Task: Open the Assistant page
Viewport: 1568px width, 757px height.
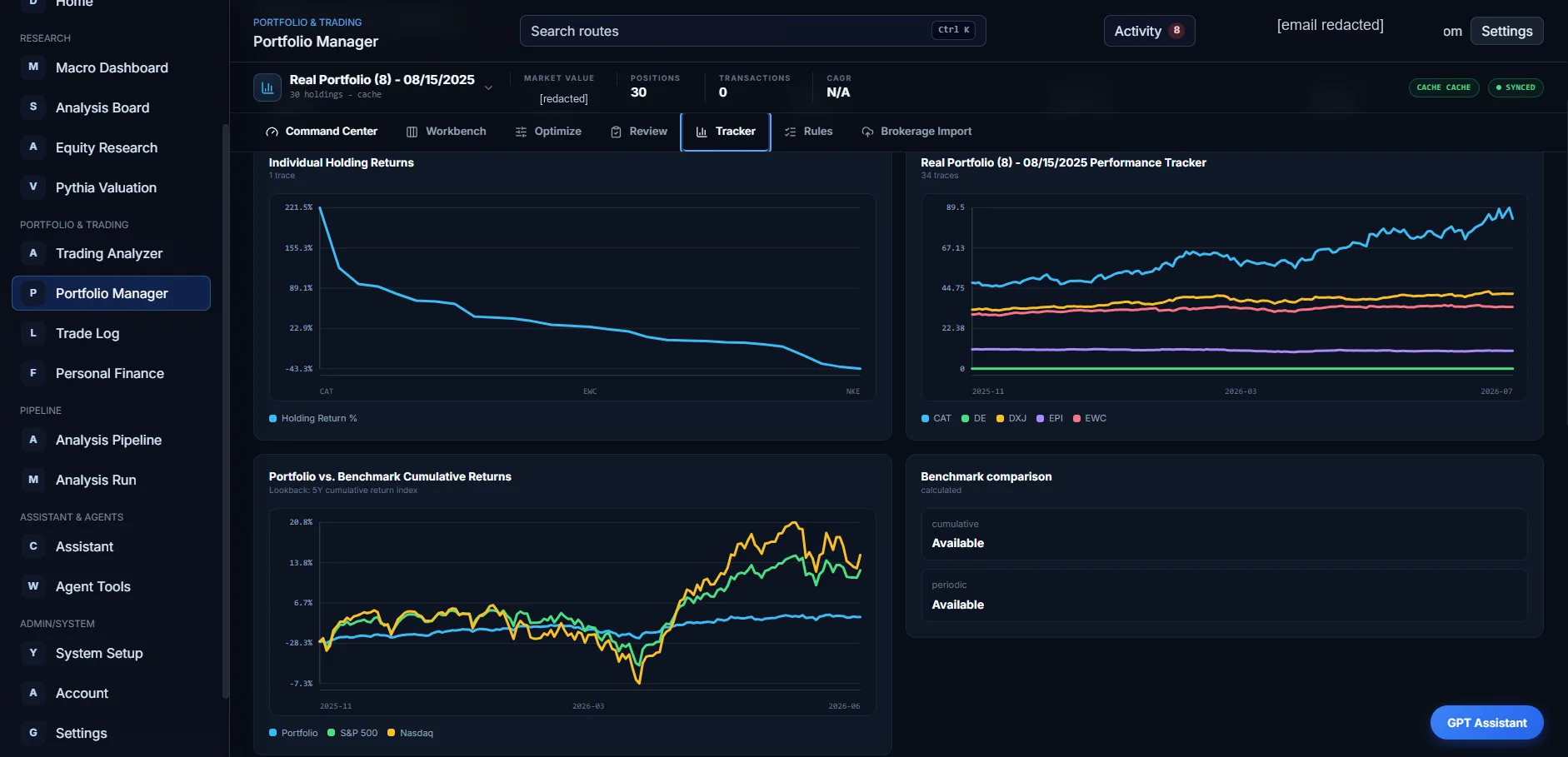Action: (x=112, y=546)
